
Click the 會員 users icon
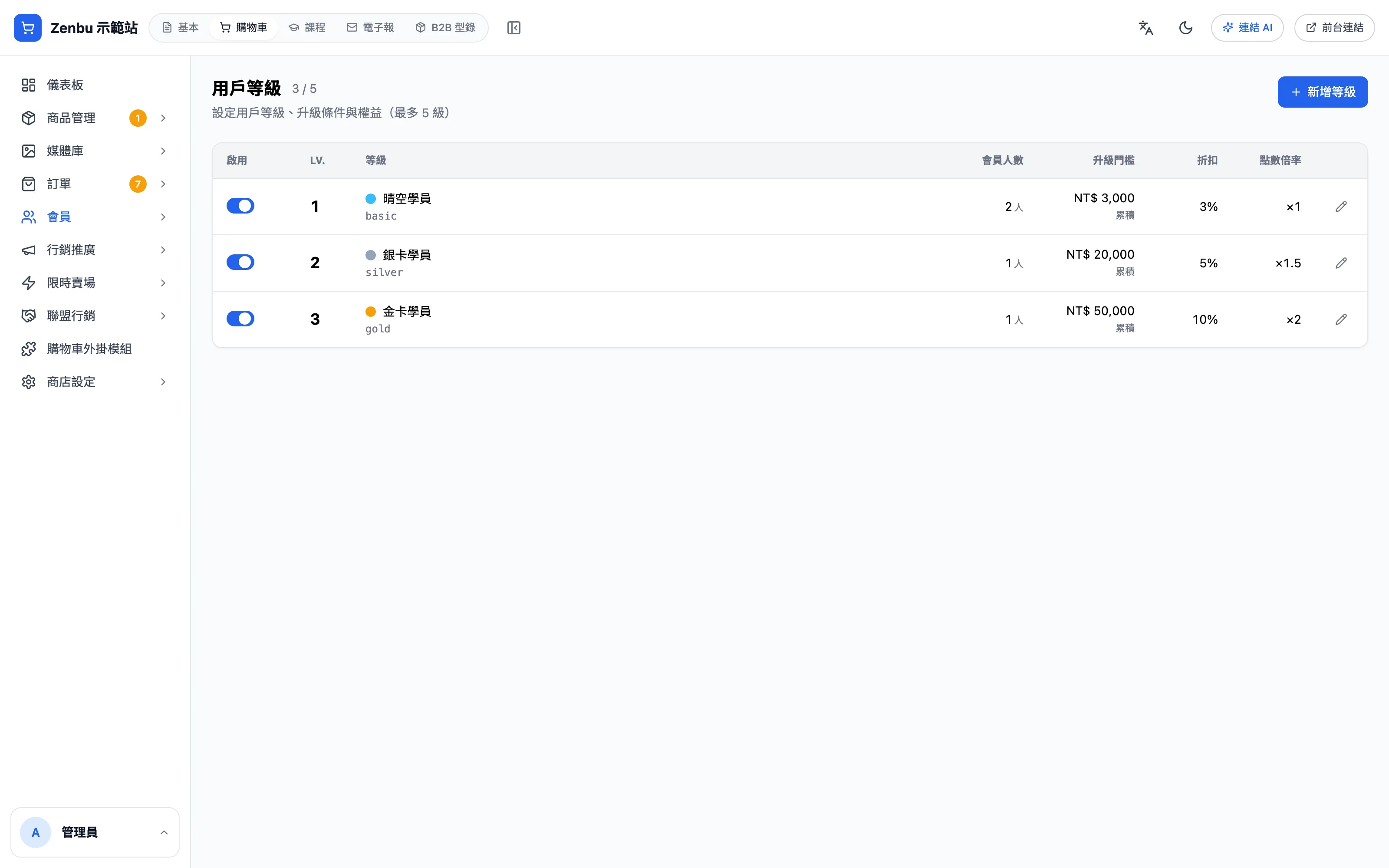click(x=29, y=217)
